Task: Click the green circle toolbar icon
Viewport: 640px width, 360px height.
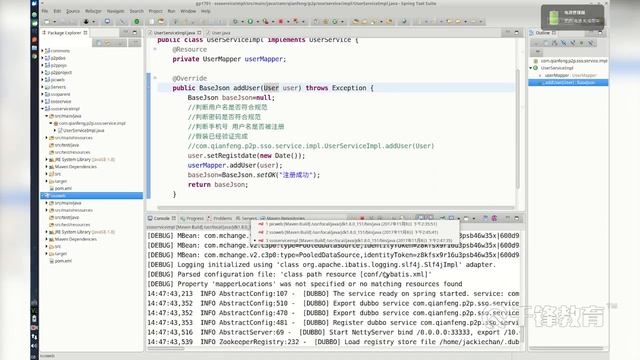Action: tap(137, 22)
